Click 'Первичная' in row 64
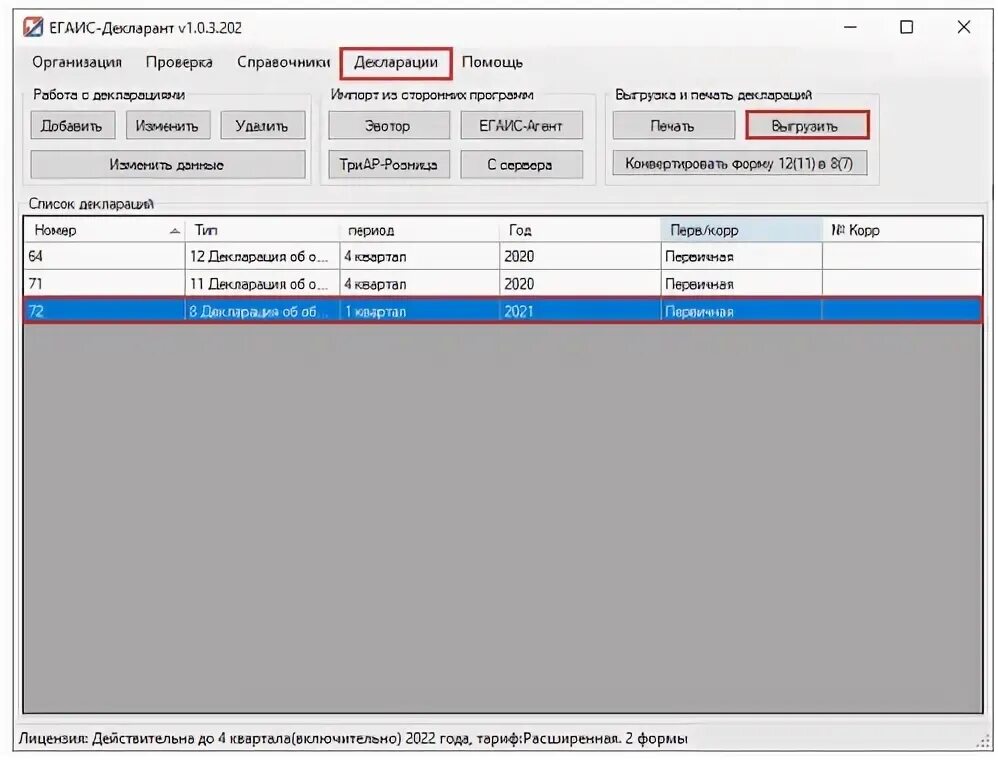Image resolution: width=998 pixels, height=760 pixels. 741,257
